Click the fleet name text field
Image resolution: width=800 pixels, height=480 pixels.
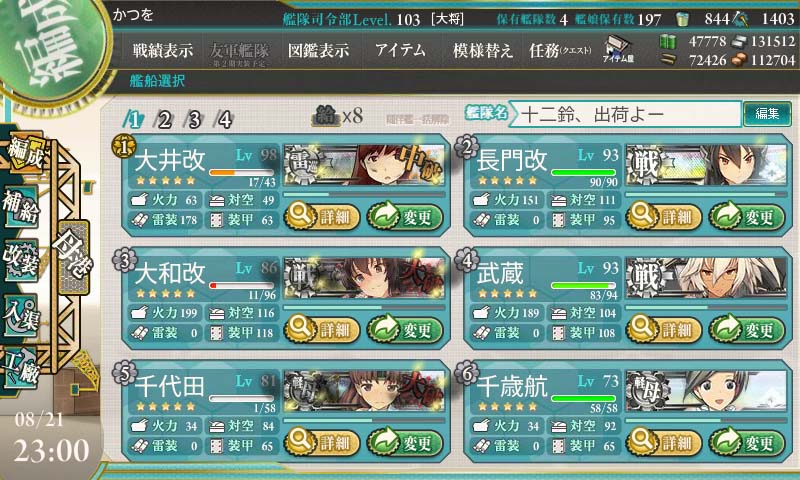[x=624, y=114]
